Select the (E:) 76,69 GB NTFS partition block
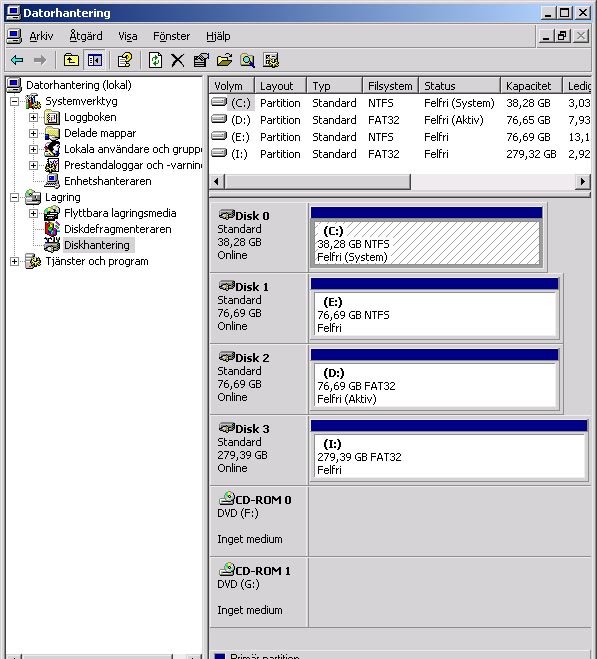 coord(435,314)
